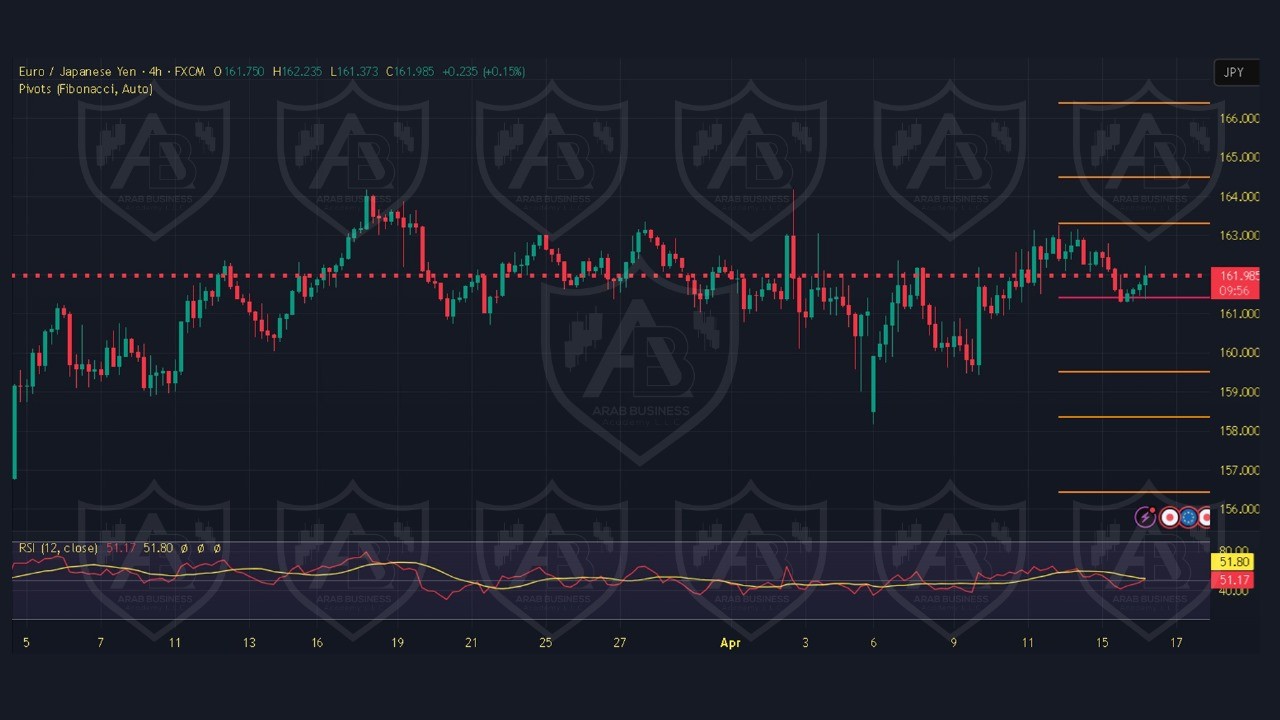The image size is (1280, 720).
Task: Click the 159.000 price axis label
Action: [x=1239, y=391]
